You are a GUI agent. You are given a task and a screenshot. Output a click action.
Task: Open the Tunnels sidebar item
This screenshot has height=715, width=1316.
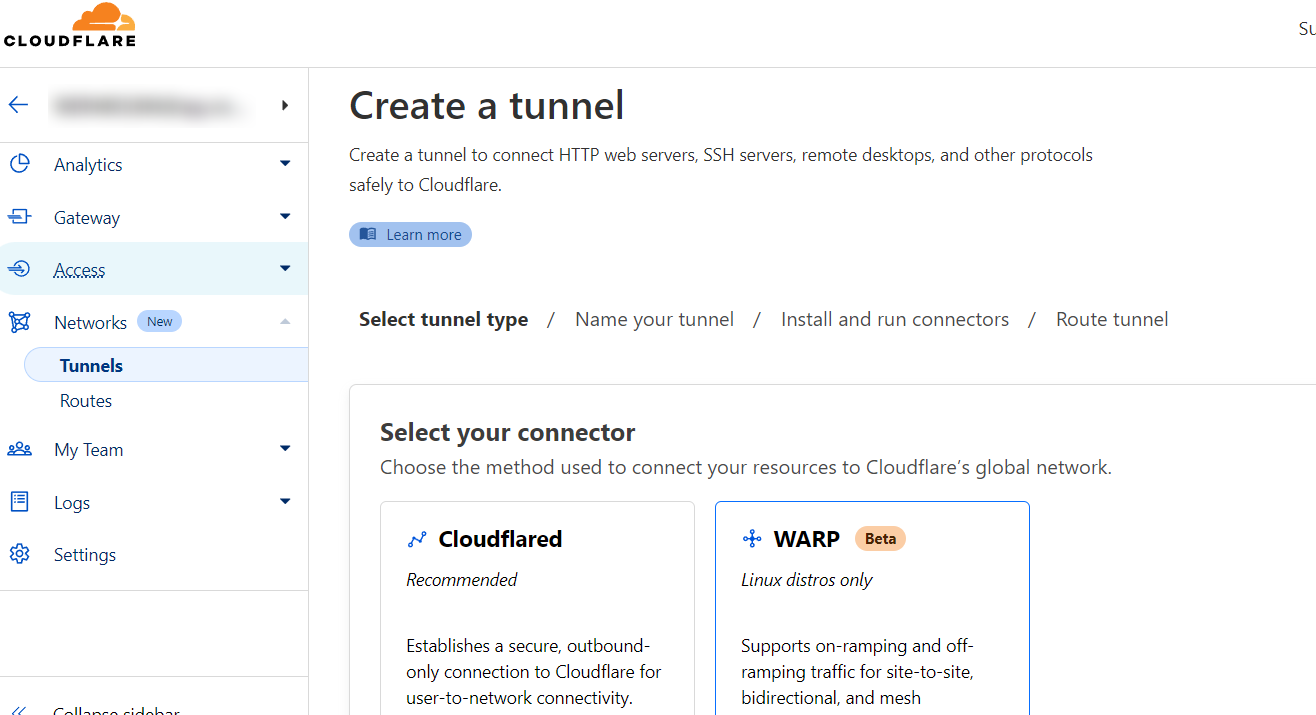91,365
